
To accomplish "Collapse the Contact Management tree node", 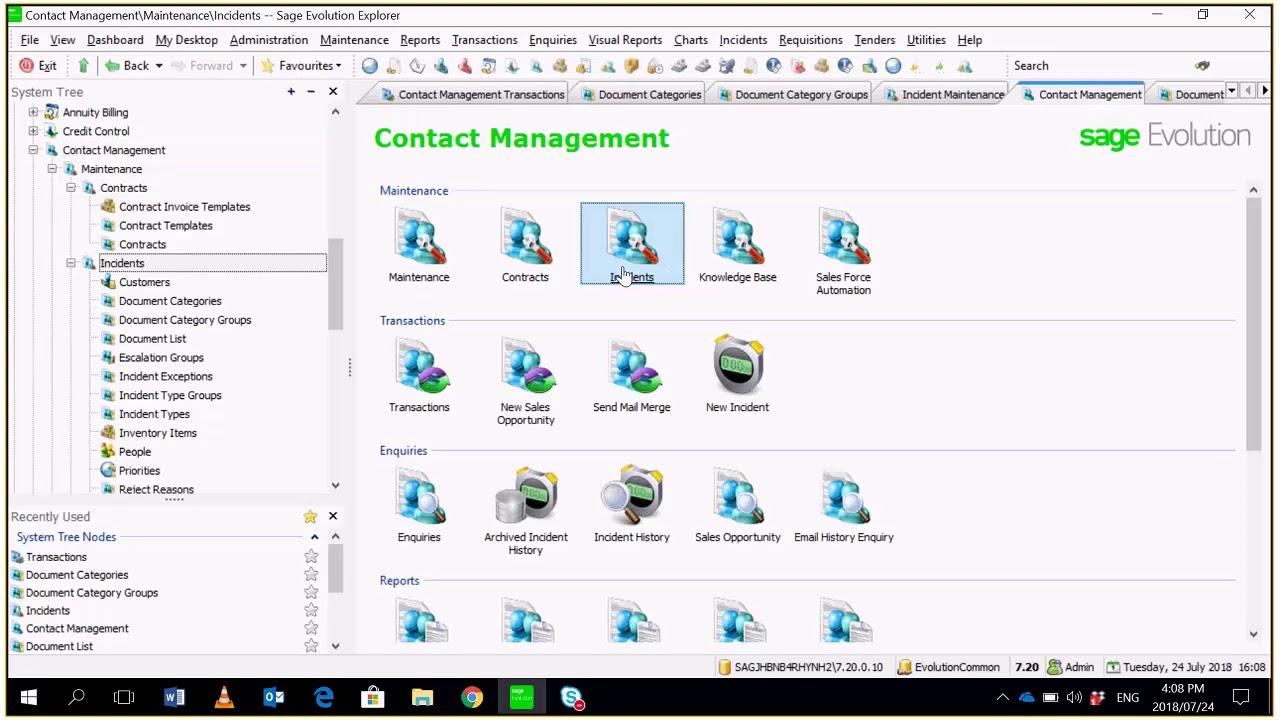I will click(x=33, y=150).
